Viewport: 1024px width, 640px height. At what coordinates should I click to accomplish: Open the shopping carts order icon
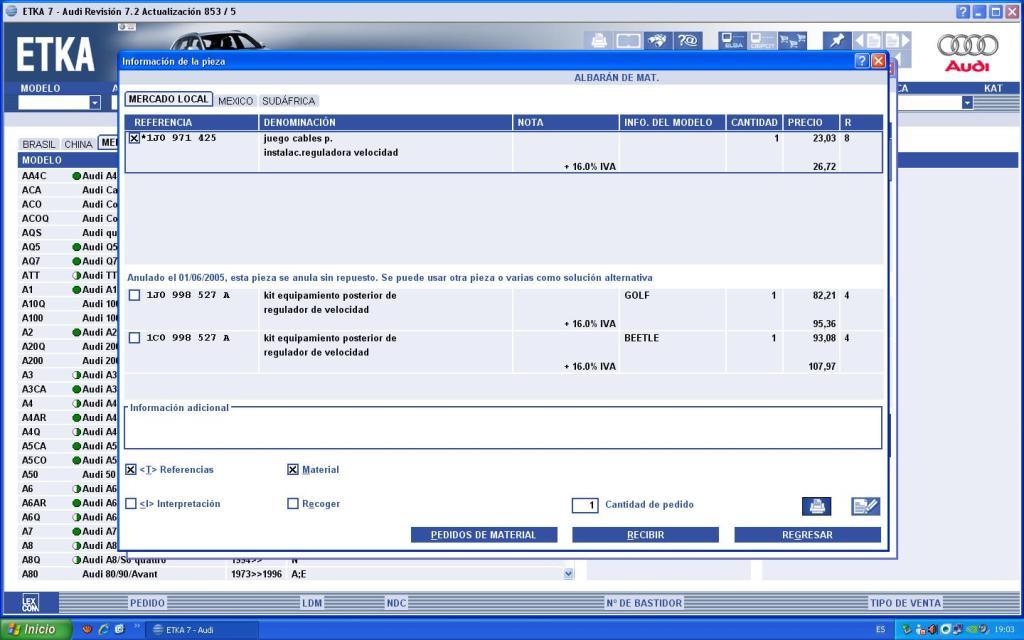point(792,41)
